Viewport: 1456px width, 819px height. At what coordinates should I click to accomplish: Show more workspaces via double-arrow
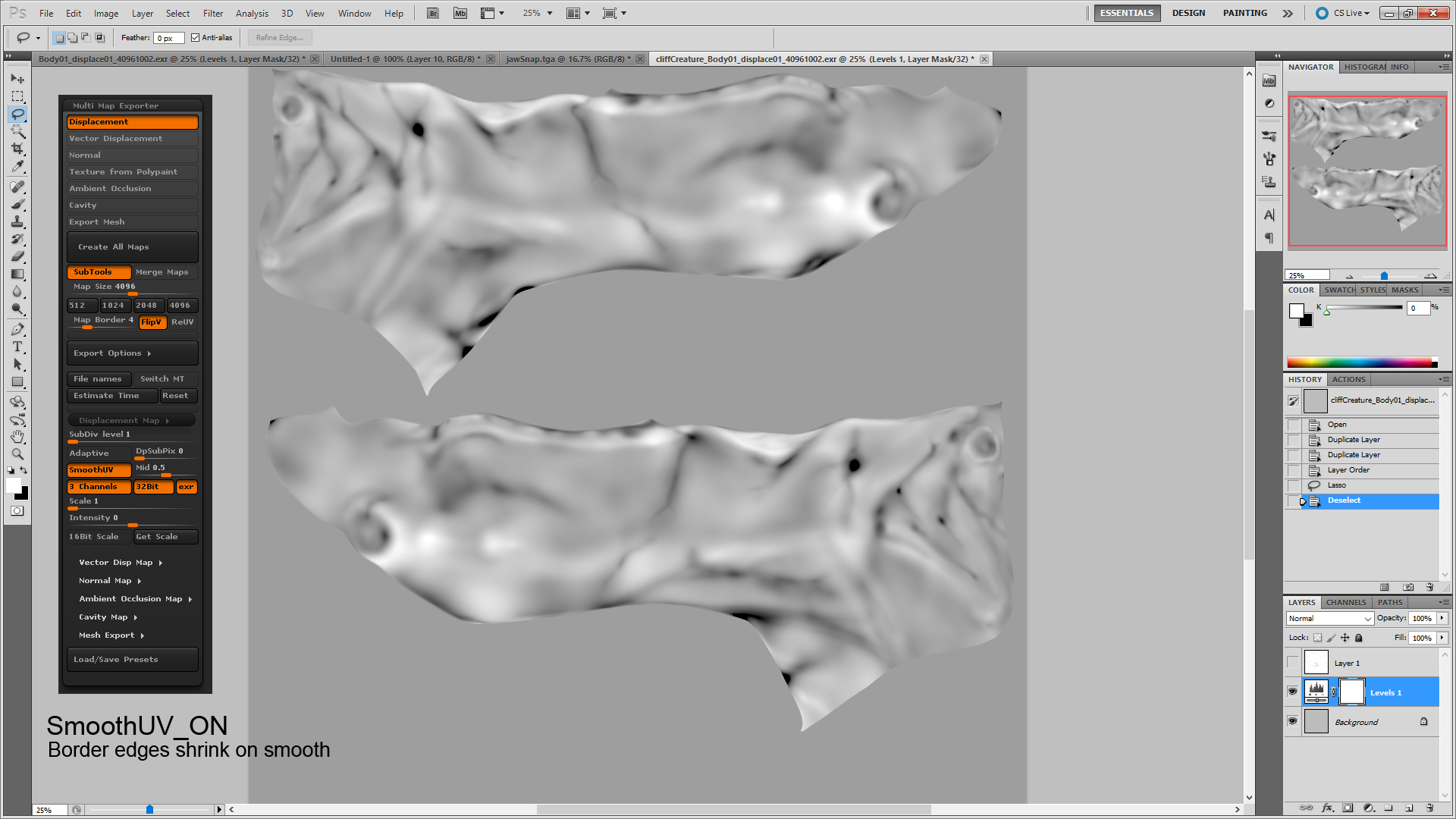pos(1288,13)
